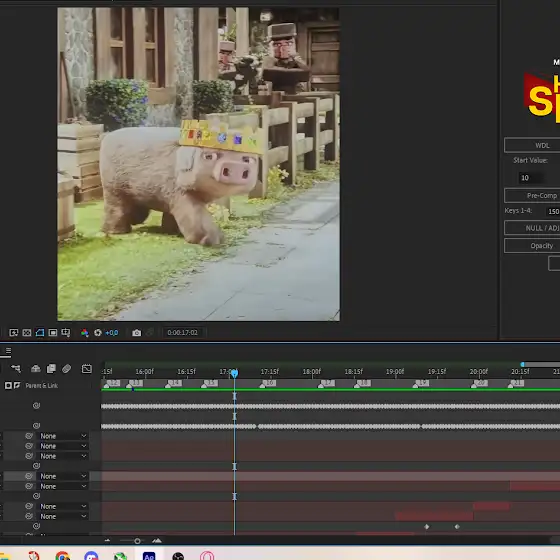Open the timeline panel hamburger menu
This screenshot has height=560, width=560.
pos(8,351)
